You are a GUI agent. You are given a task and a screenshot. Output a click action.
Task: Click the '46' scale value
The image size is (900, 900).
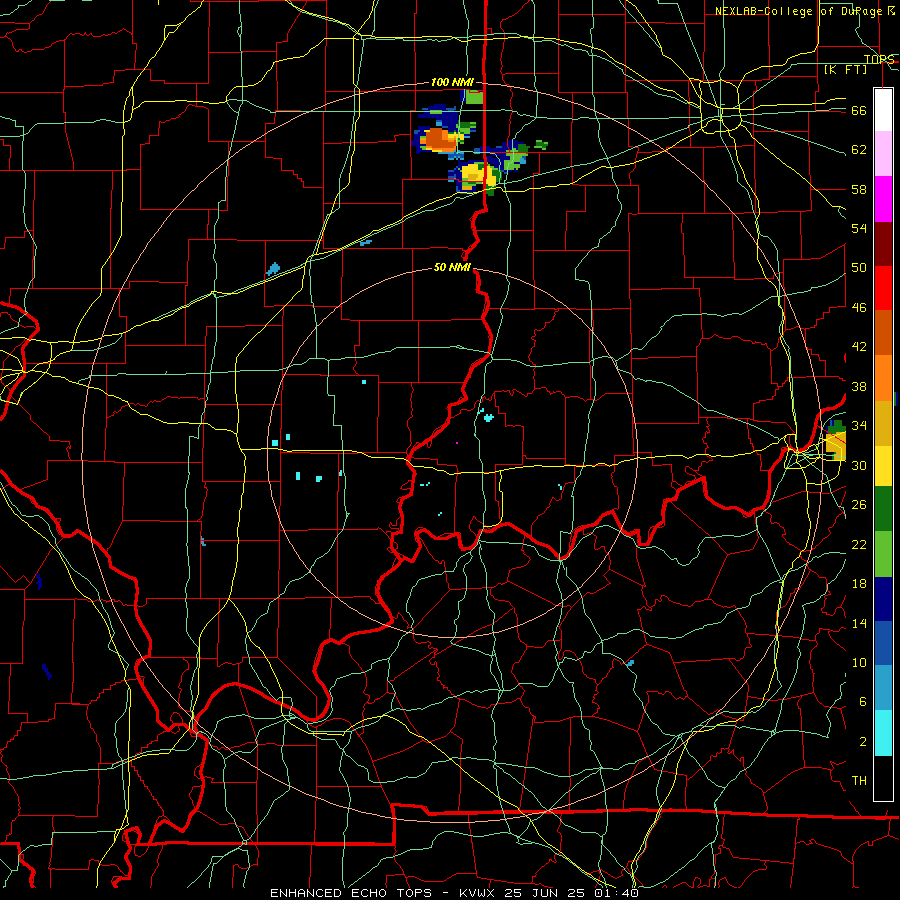coord(859,308)
